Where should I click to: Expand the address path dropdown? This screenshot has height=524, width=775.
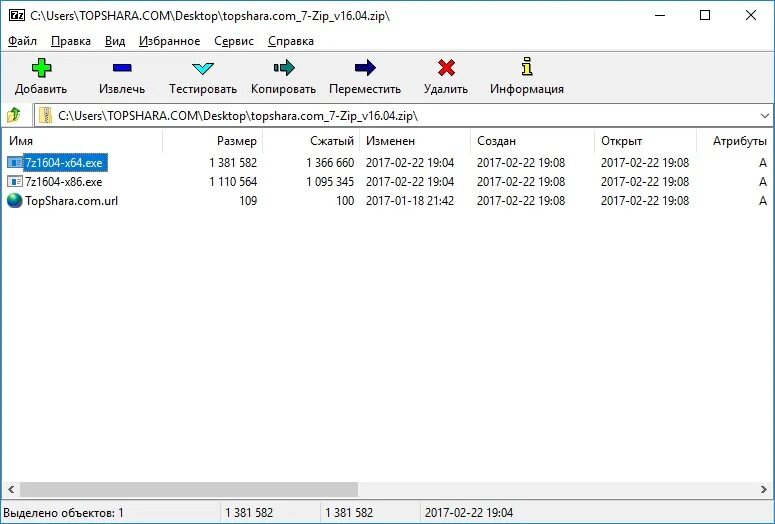click(x=765, y=116)
